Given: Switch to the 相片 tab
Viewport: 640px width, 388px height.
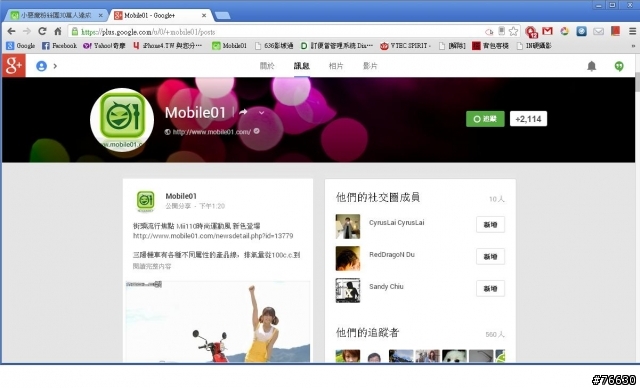Looking at the screenshot, I should 336,66.
